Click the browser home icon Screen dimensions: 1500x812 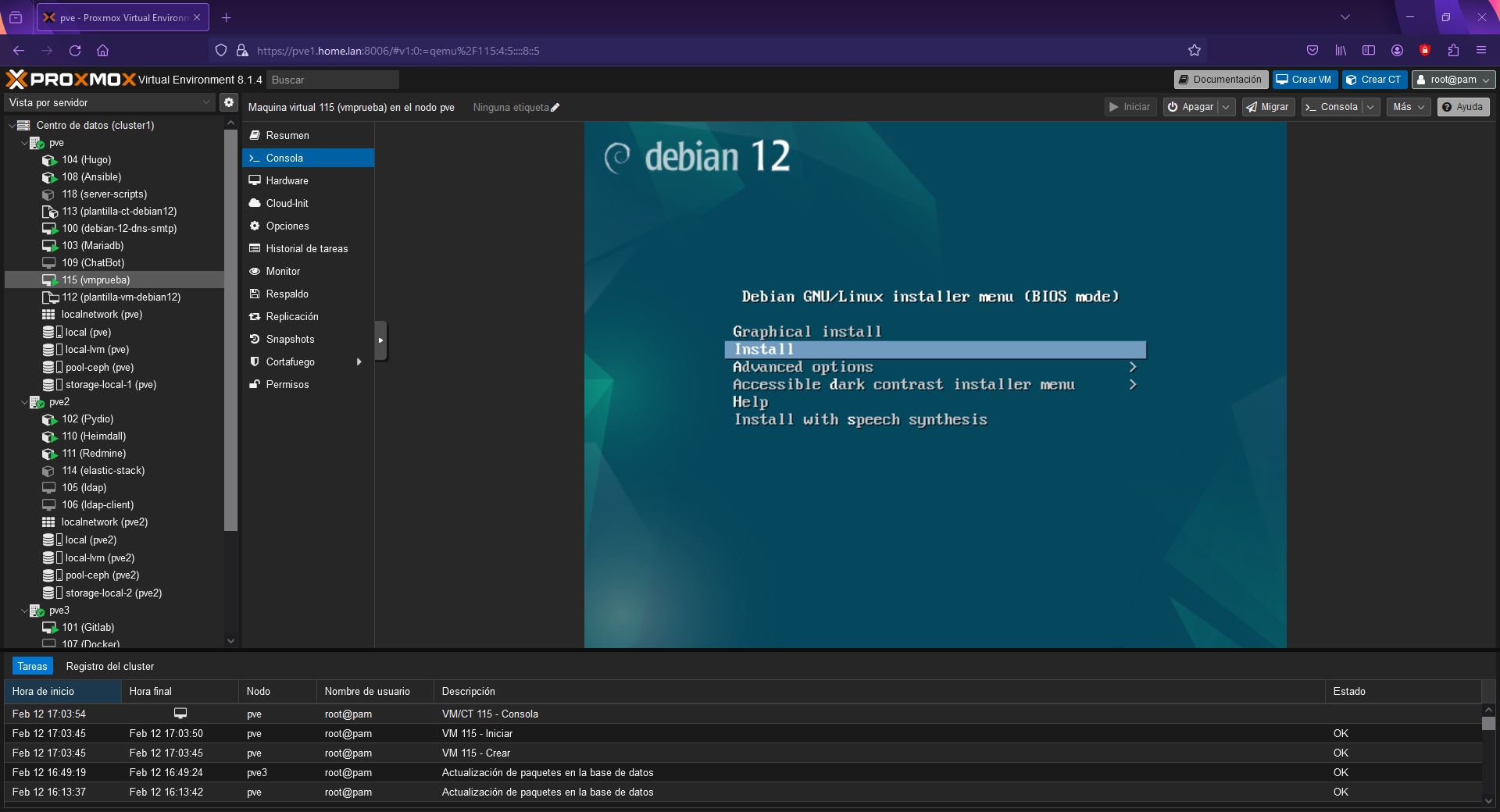coord(102,51)
